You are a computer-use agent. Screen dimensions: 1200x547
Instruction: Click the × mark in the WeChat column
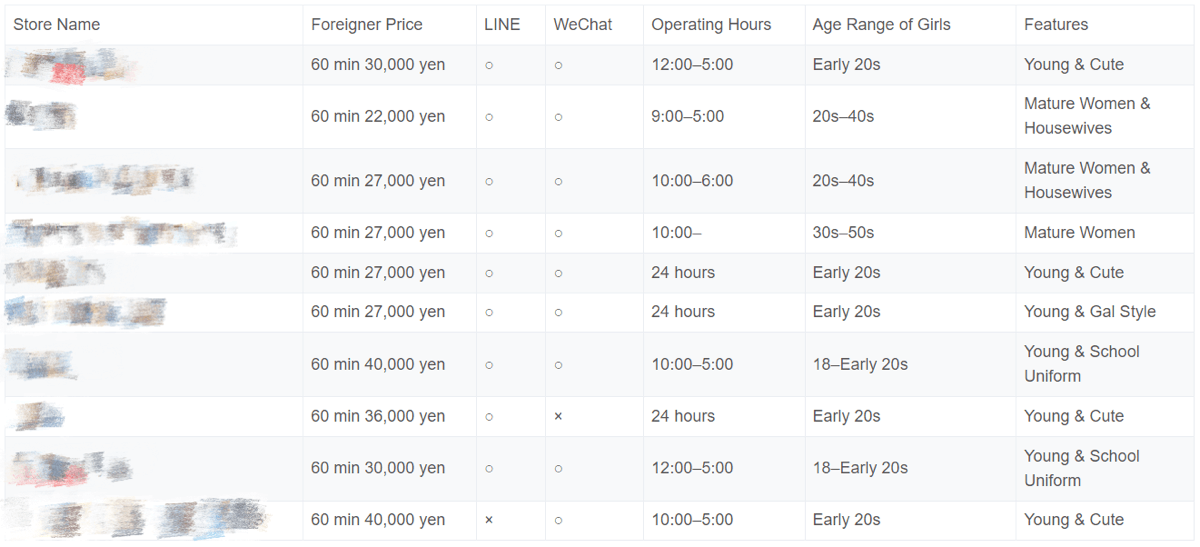pyautogui.click(x=558, y=416)
